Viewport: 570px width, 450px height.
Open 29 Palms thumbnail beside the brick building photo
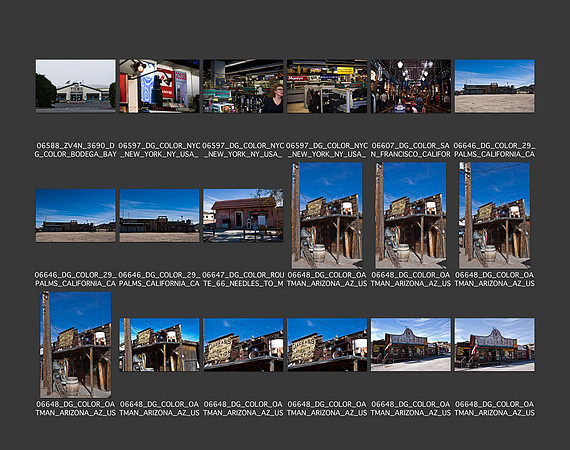click(x=159, y=215)
